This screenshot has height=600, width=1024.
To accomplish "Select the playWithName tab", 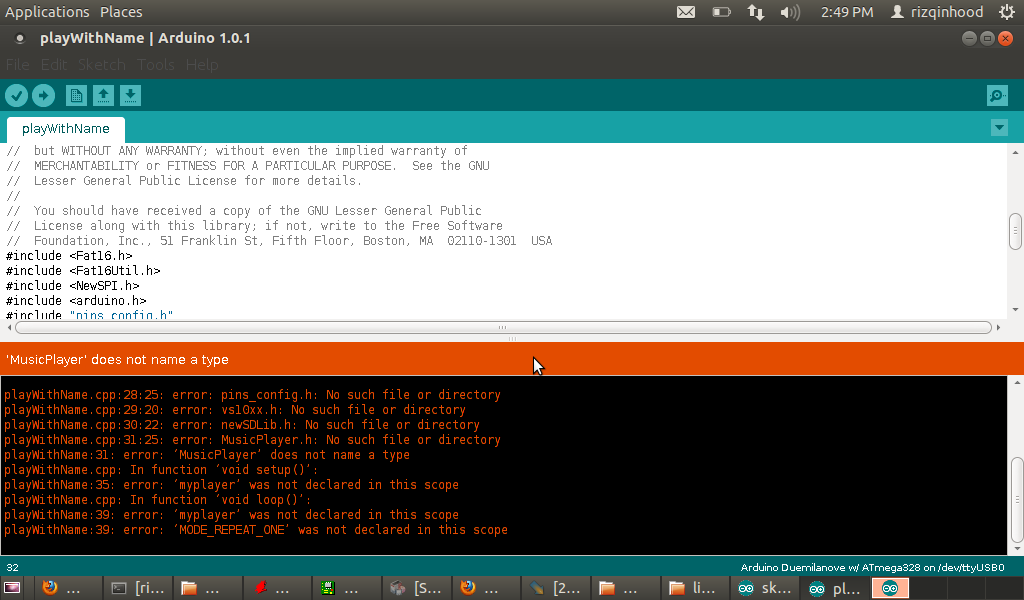I will tap(65, 129).
